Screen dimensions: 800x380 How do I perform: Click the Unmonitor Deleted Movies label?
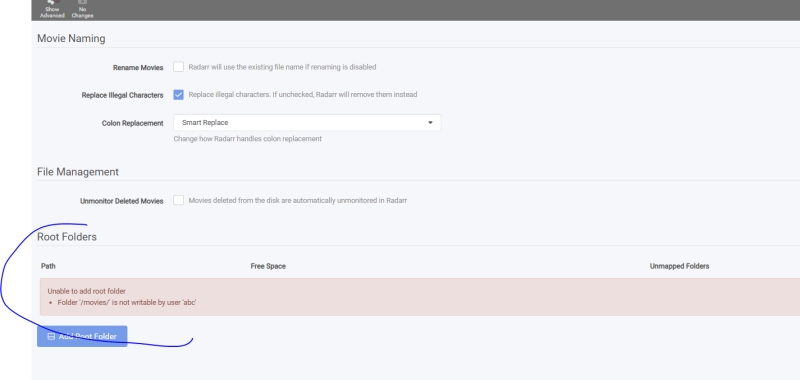(x=121, y=201)
